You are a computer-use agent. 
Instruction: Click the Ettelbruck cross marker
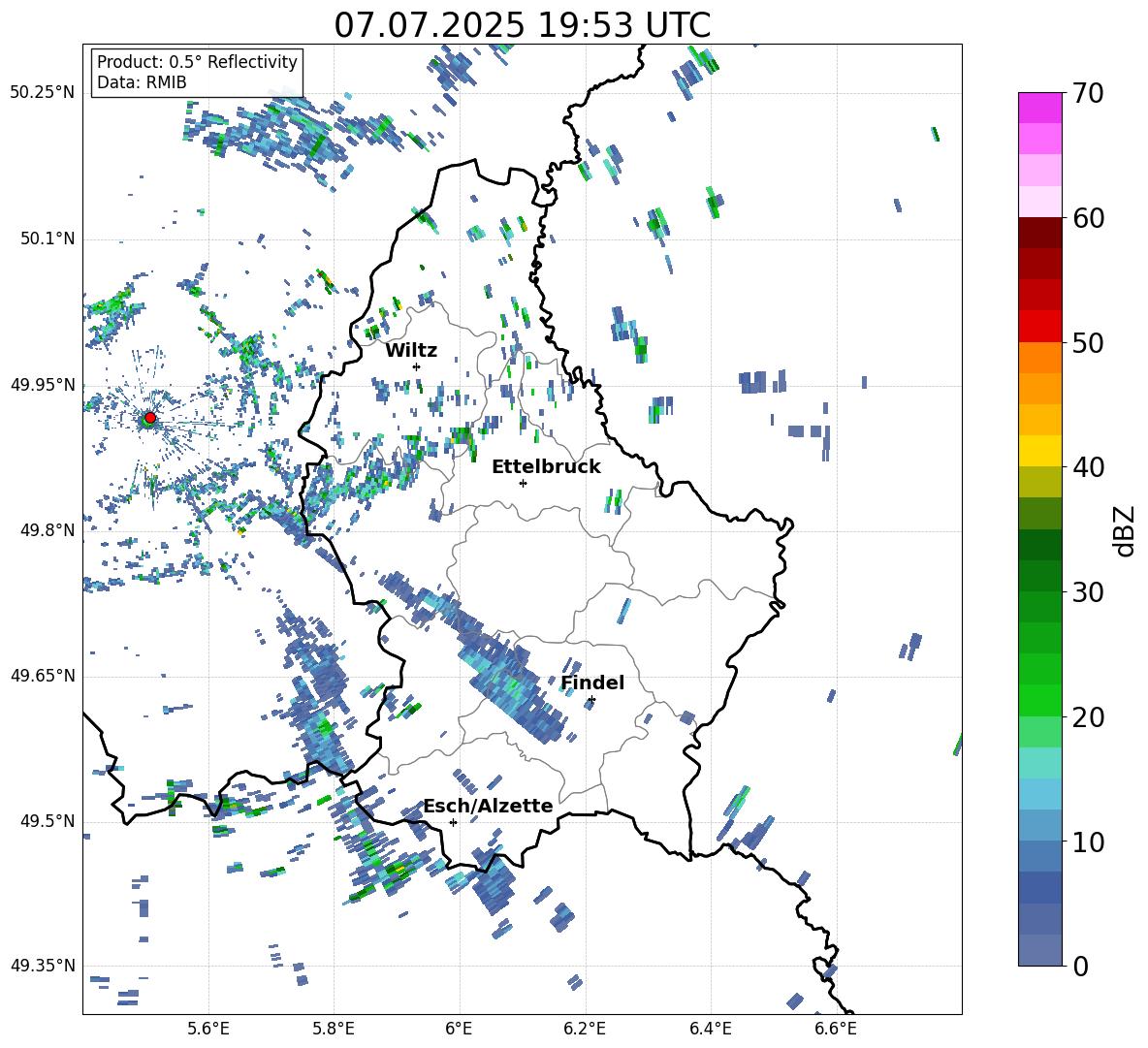pyautogui.click(x=523, y=483)
